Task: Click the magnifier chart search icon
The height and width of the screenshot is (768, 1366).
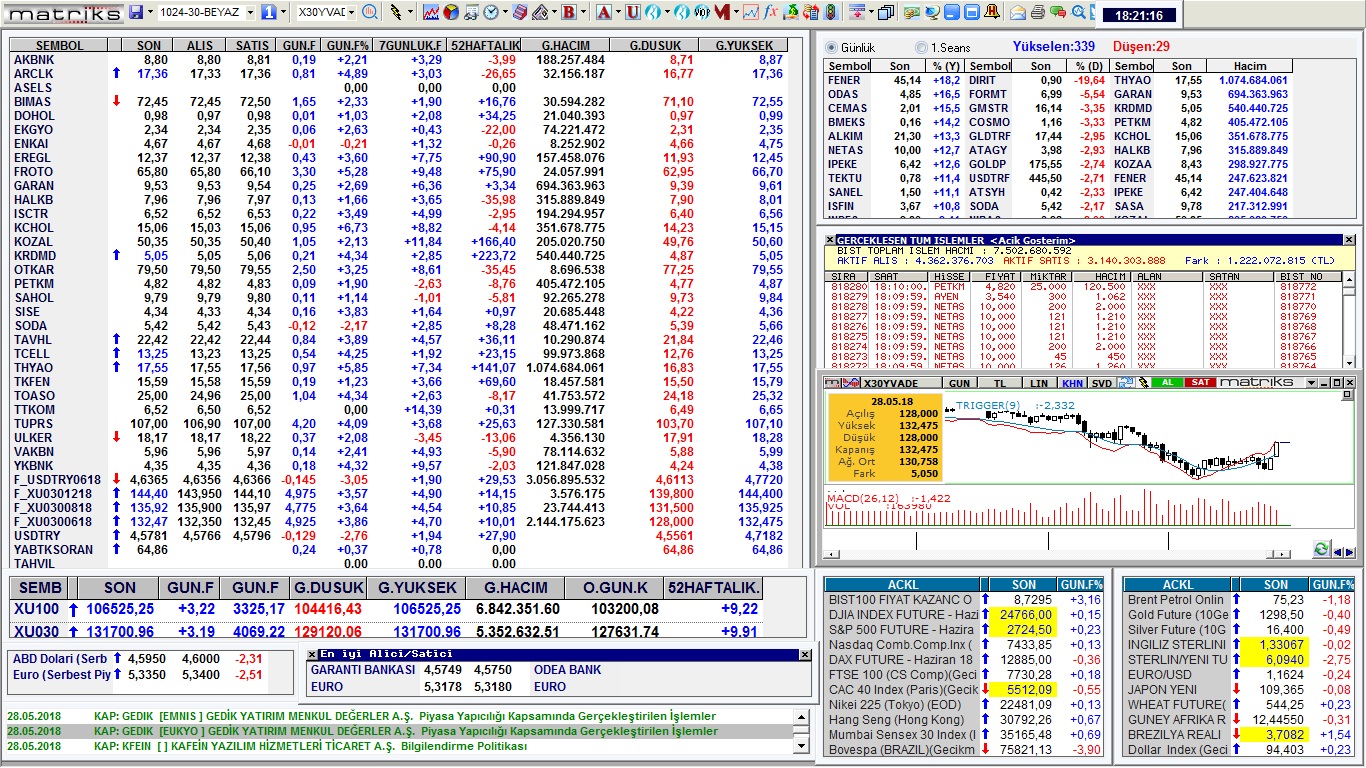Action: click(369, 12)
